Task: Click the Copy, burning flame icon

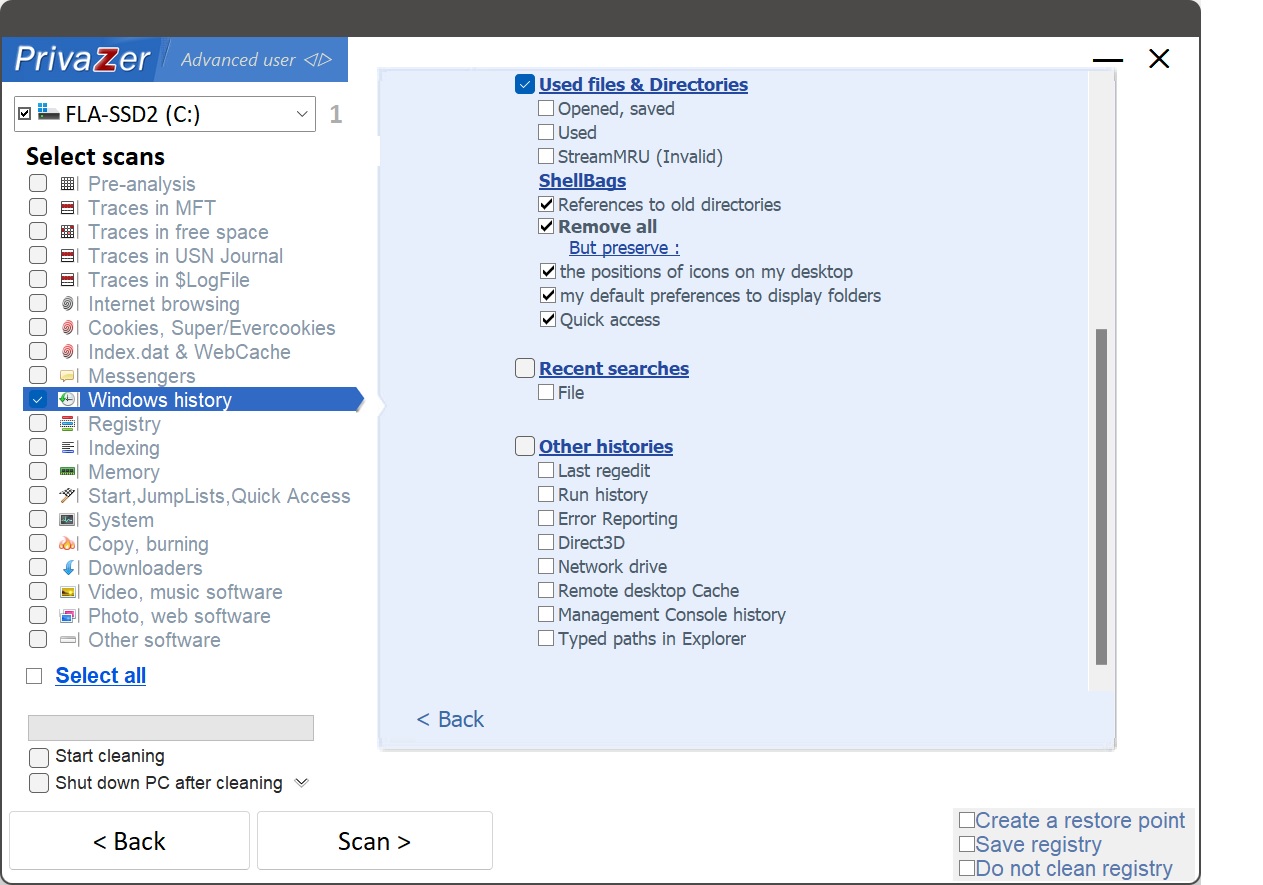Action: pos(68,544)
